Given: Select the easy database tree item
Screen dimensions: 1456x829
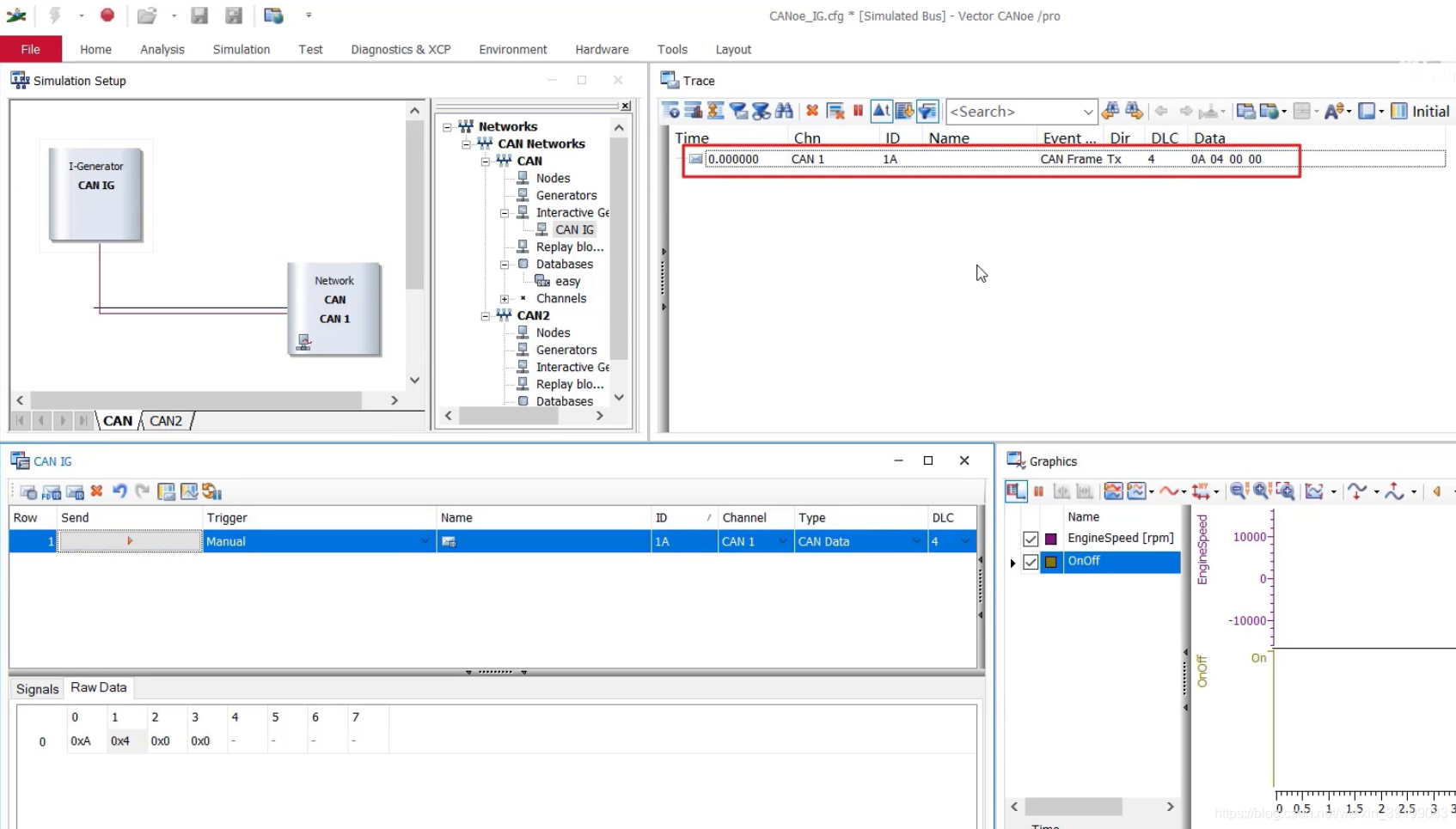Looking at the screenshot, I should tap(567, 281).
